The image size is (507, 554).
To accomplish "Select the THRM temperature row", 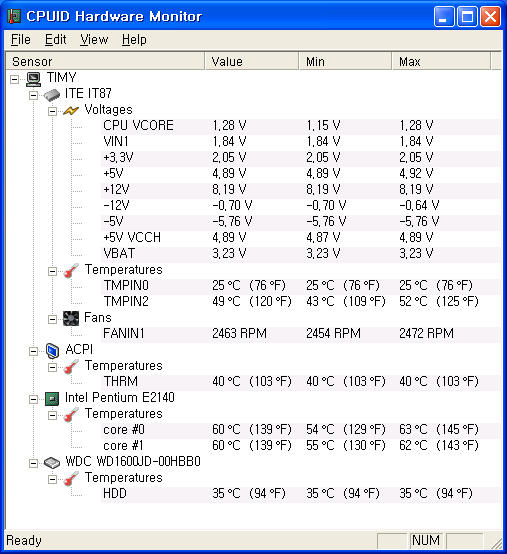I will click(301, 382).
